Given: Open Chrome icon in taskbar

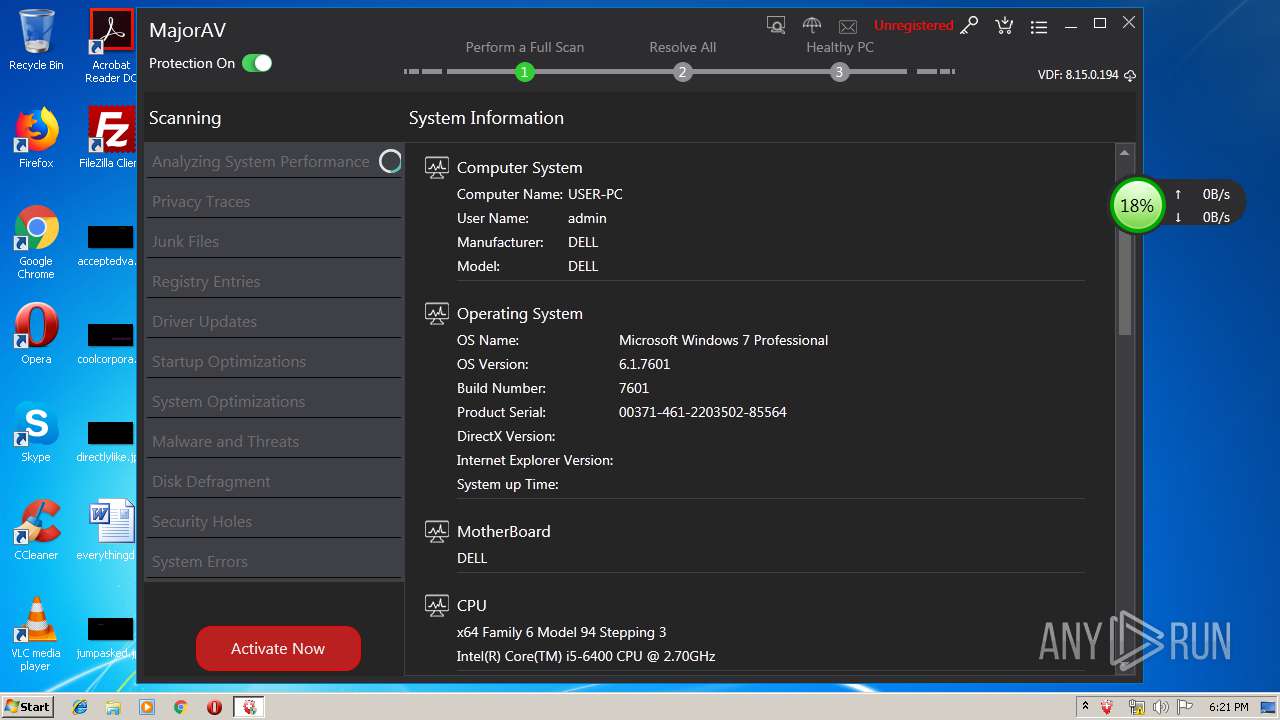Looking at the screenshot, I should 180,707.
